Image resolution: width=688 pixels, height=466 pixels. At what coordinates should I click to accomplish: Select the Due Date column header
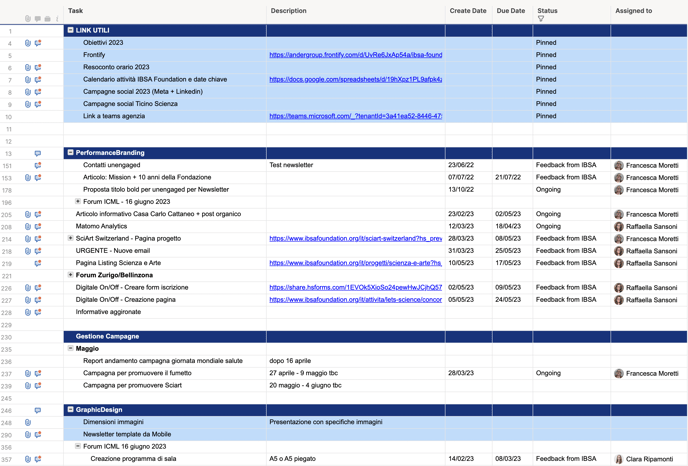(x=512, y=12)
